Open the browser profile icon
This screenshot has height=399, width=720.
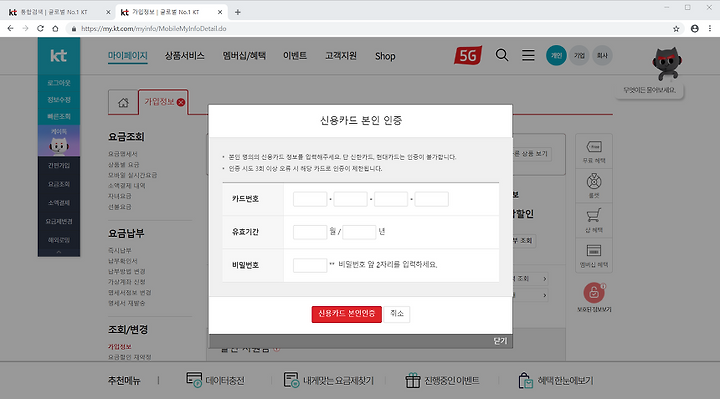tap(695, 28)
